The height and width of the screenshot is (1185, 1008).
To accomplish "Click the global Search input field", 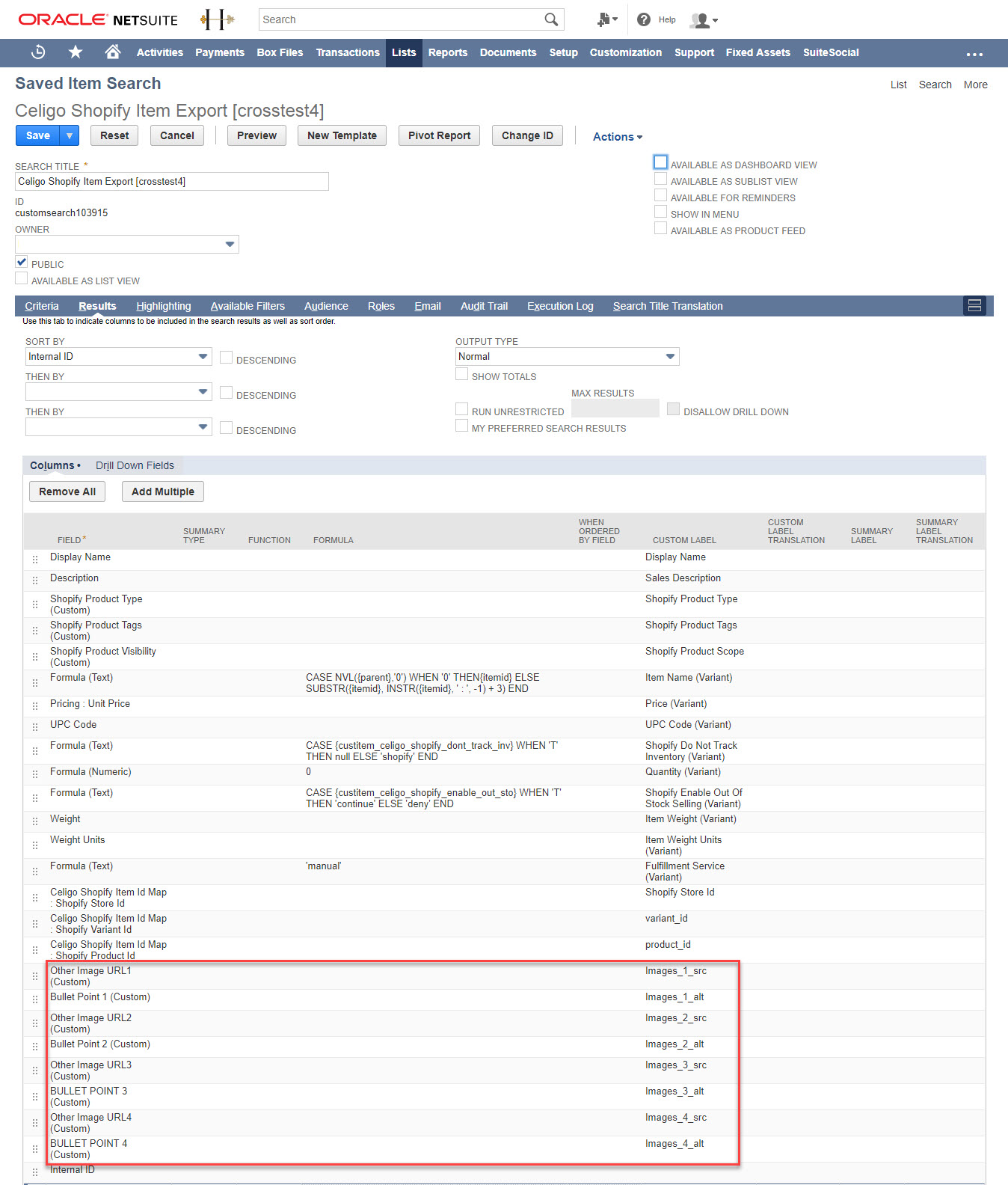I will [402, 19].
